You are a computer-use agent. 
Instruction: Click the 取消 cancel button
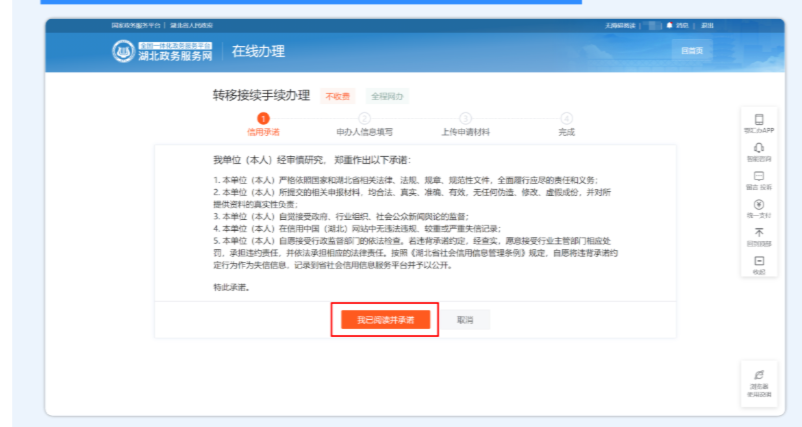point(465,320)
